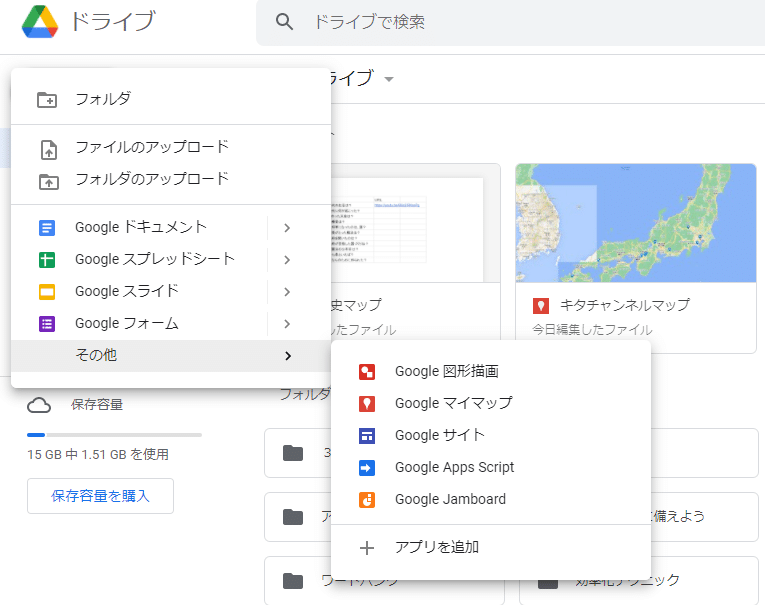
Task: Focus the ドライブで検索 search field
Action: point(510,22)
